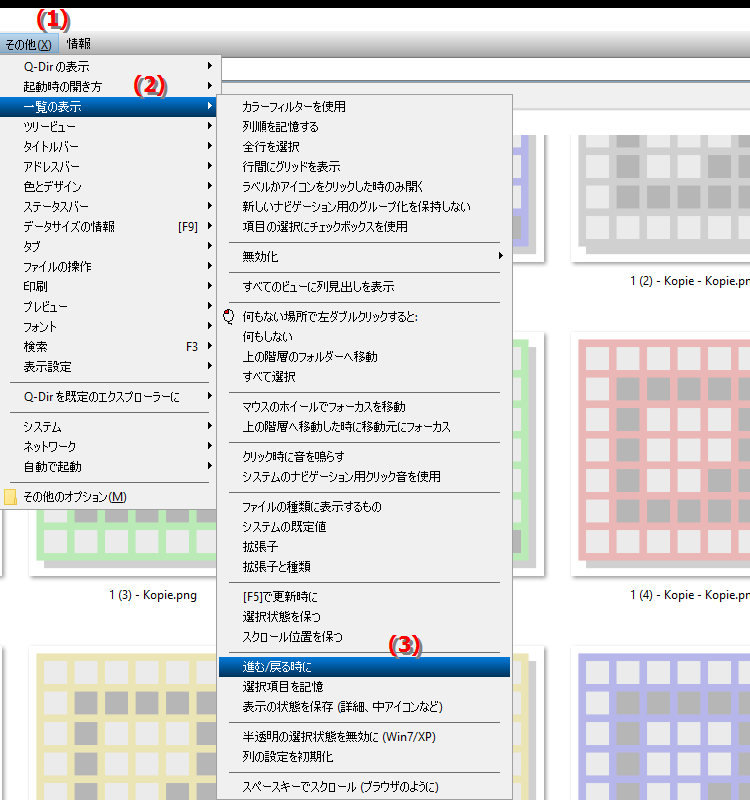Select the 何もしない option

click(364, 336)
